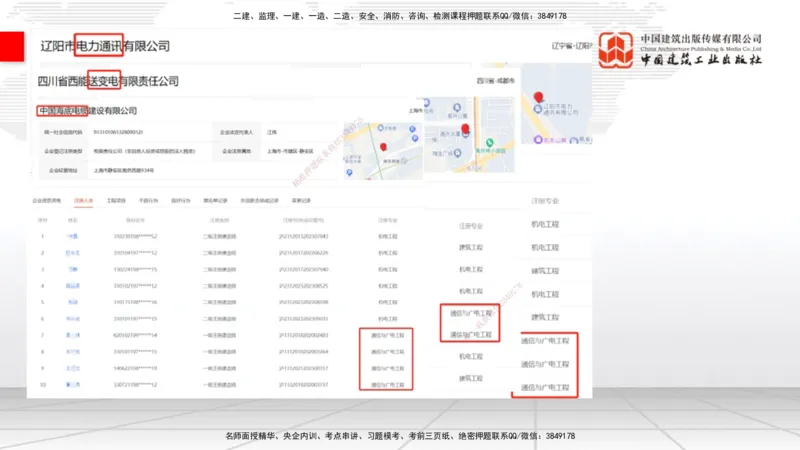Open the 失信联合惩戒记录 tab

pos(259,201)
